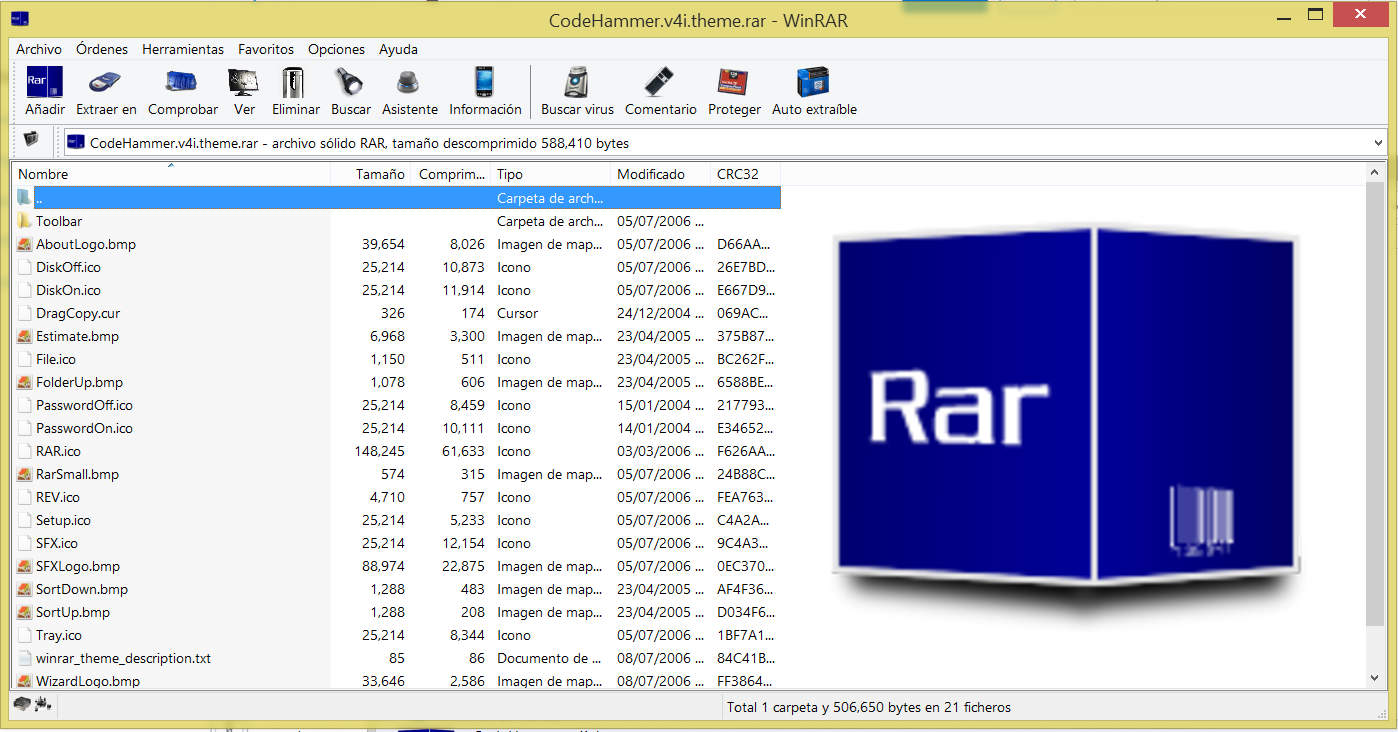Click the Comentario toolbar icon
The height and width of the screenshot is (732, 1398).
pyautogui.click(x=660, y=82)
